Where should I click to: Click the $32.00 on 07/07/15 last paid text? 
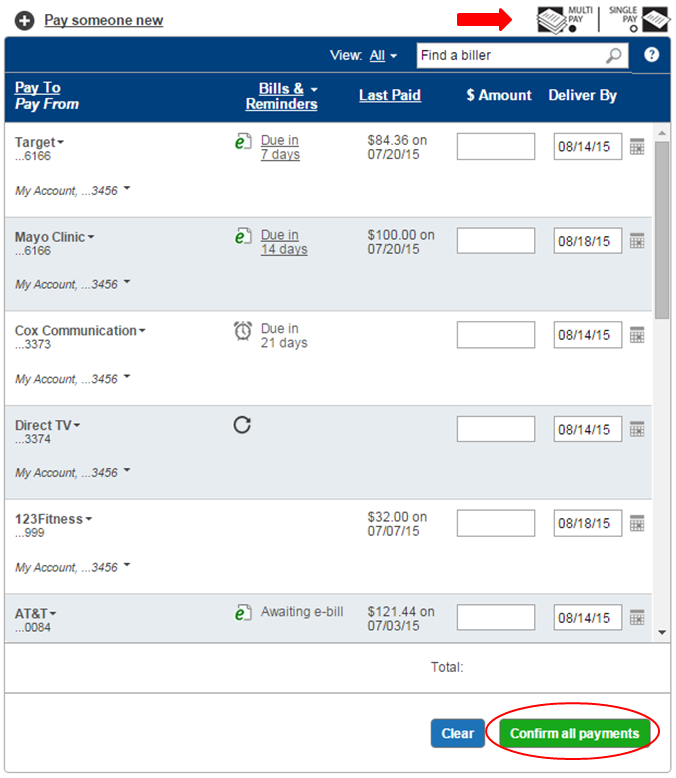tap(397, 524)
